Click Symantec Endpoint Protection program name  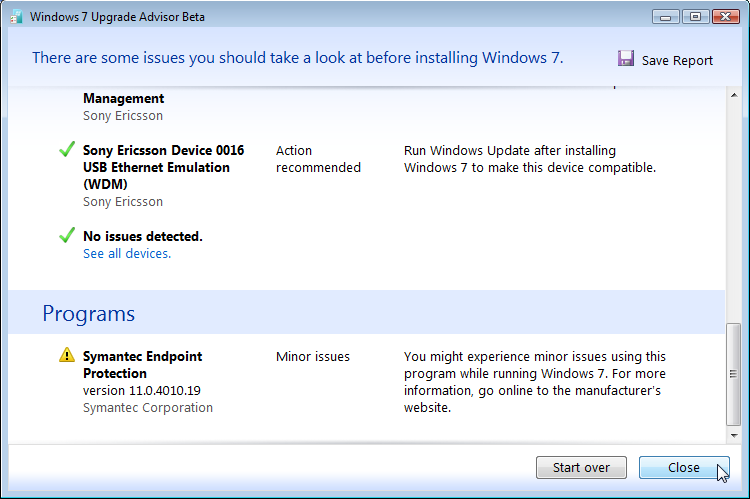pos(143,365)
